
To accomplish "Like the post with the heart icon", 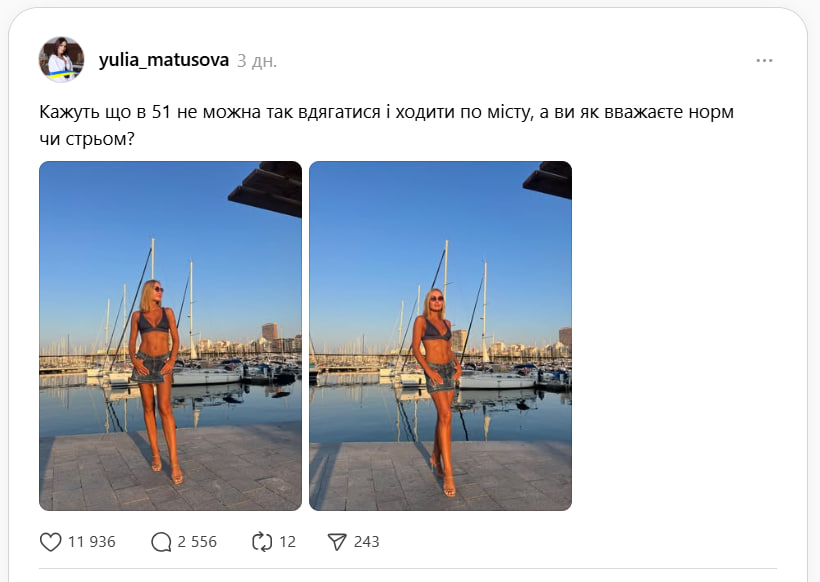I will (51, 542).
